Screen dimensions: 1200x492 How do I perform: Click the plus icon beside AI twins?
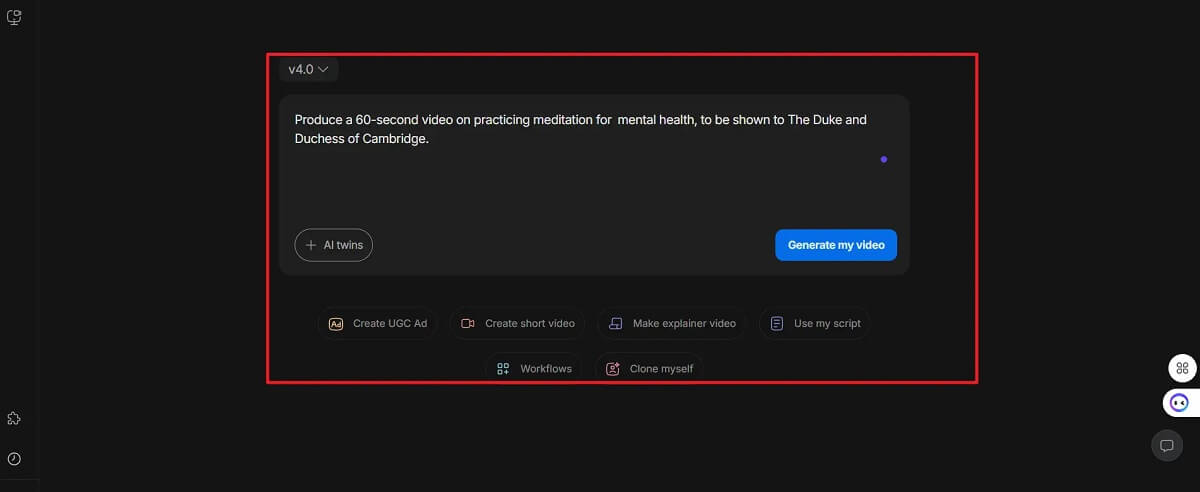tap(311, 245)
